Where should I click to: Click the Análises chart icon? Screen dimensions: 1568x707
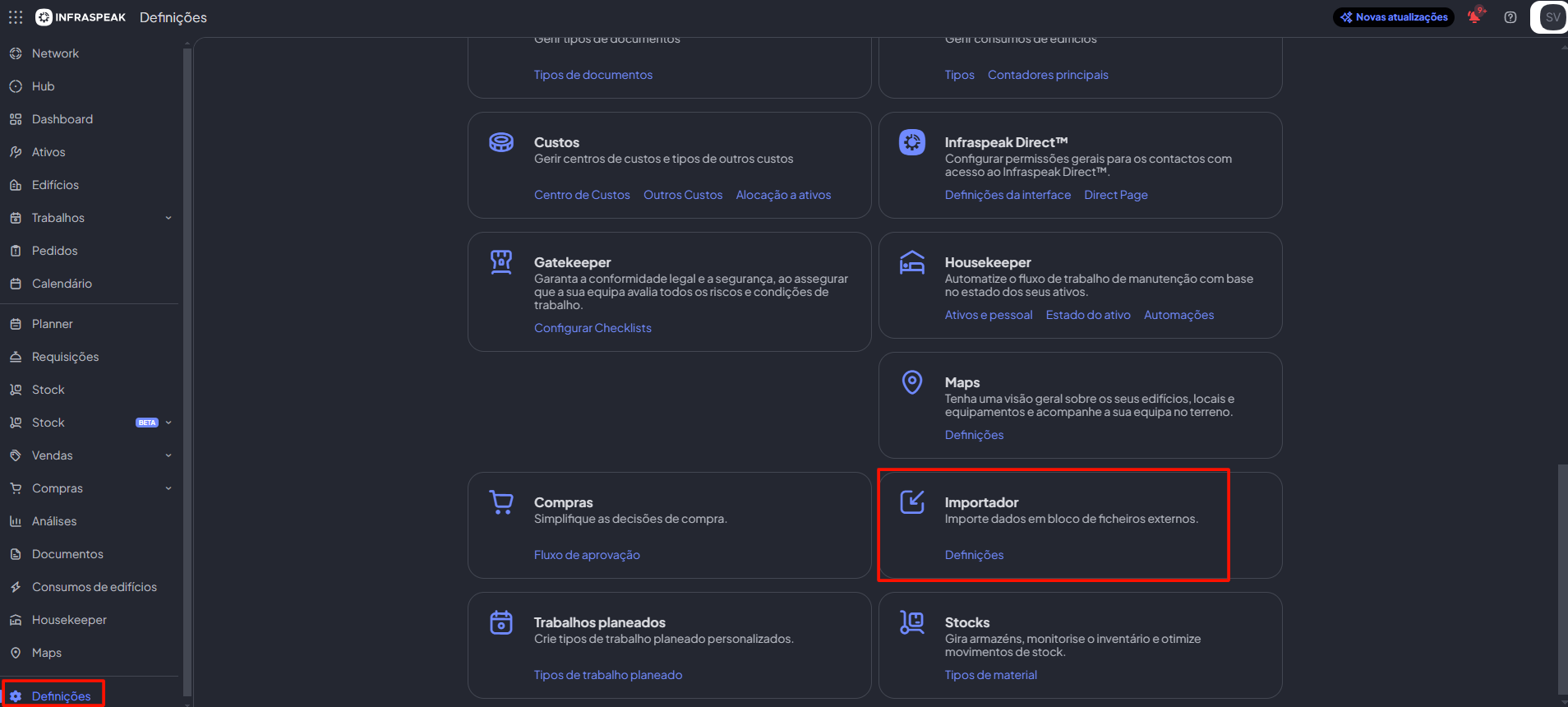pyautogui.click(x=16, y=521)
